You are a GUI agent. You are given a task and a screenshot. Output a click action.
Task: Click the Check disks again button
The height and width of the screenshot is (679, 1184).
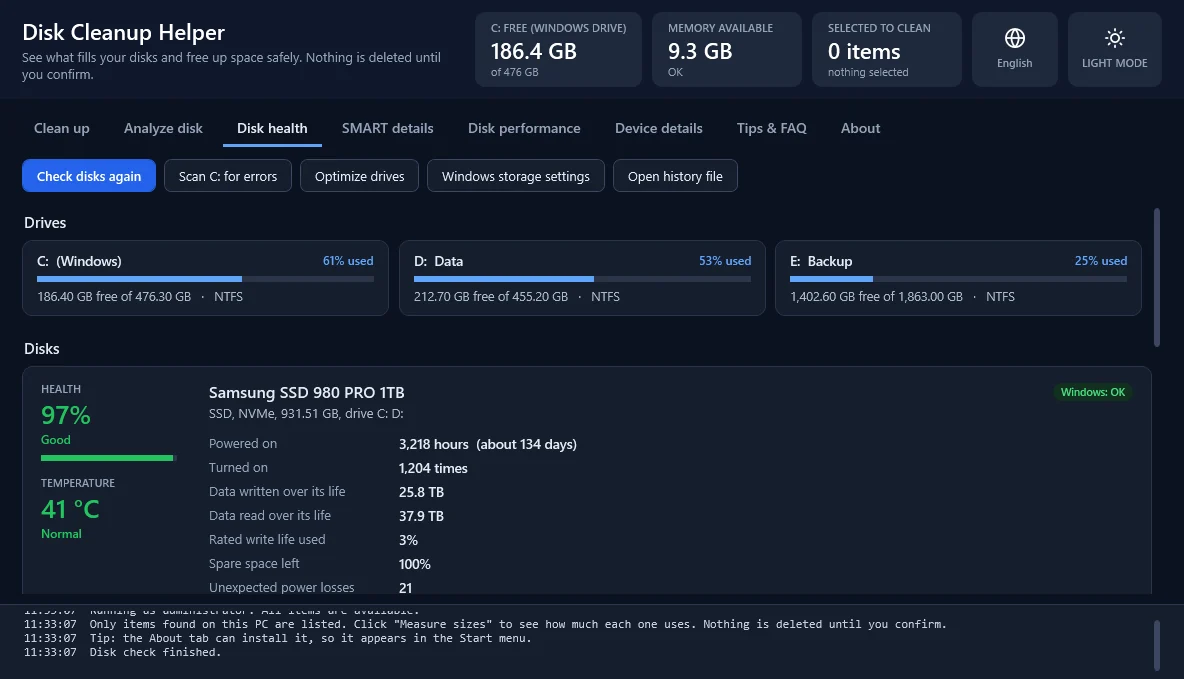(x=89, y=176)
